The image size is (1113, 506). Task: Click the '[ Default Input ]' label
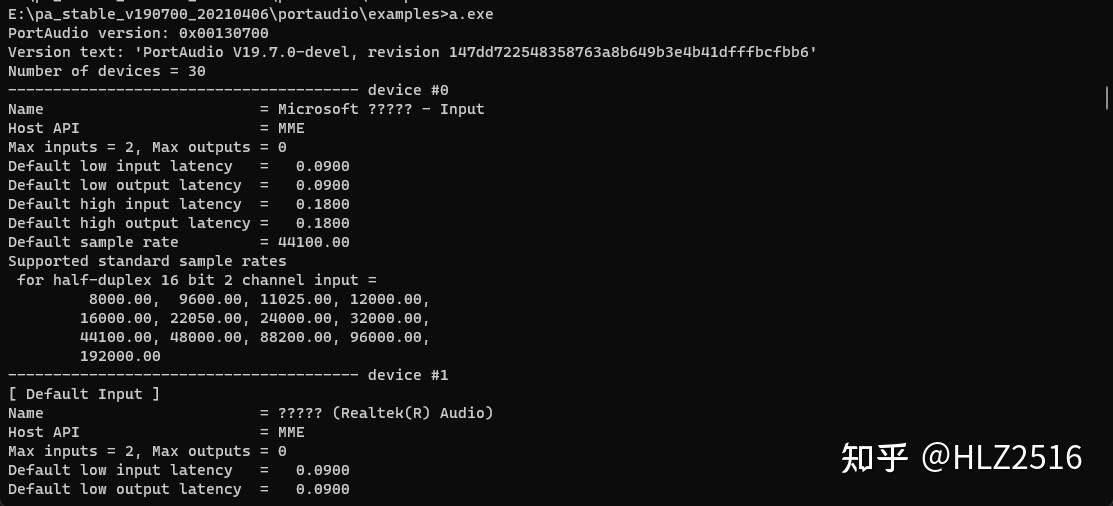84,394
